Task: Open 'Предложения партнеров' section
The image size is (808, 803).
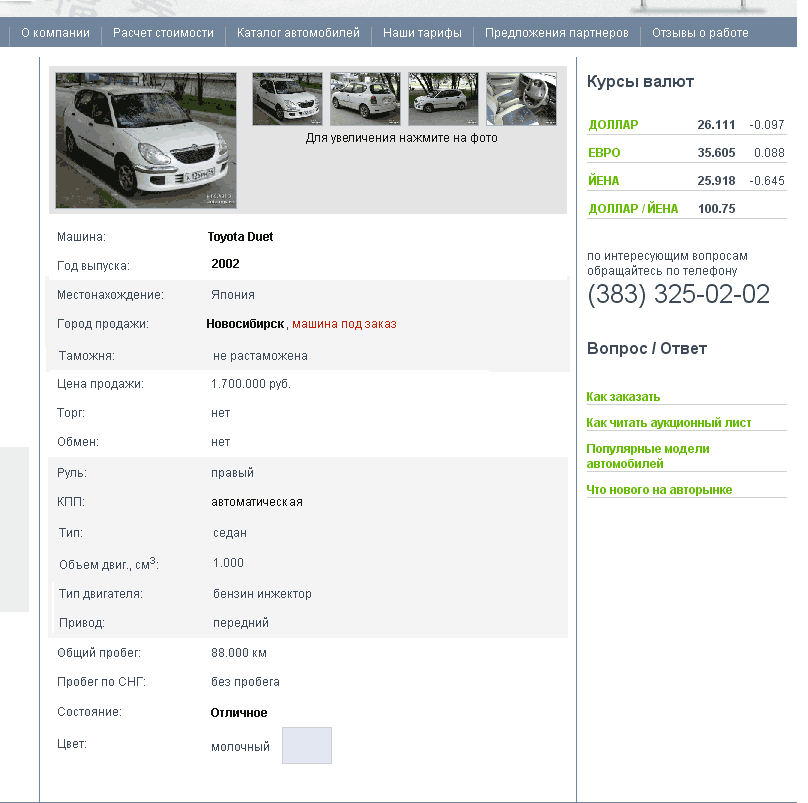Action: tap(557, 33)
